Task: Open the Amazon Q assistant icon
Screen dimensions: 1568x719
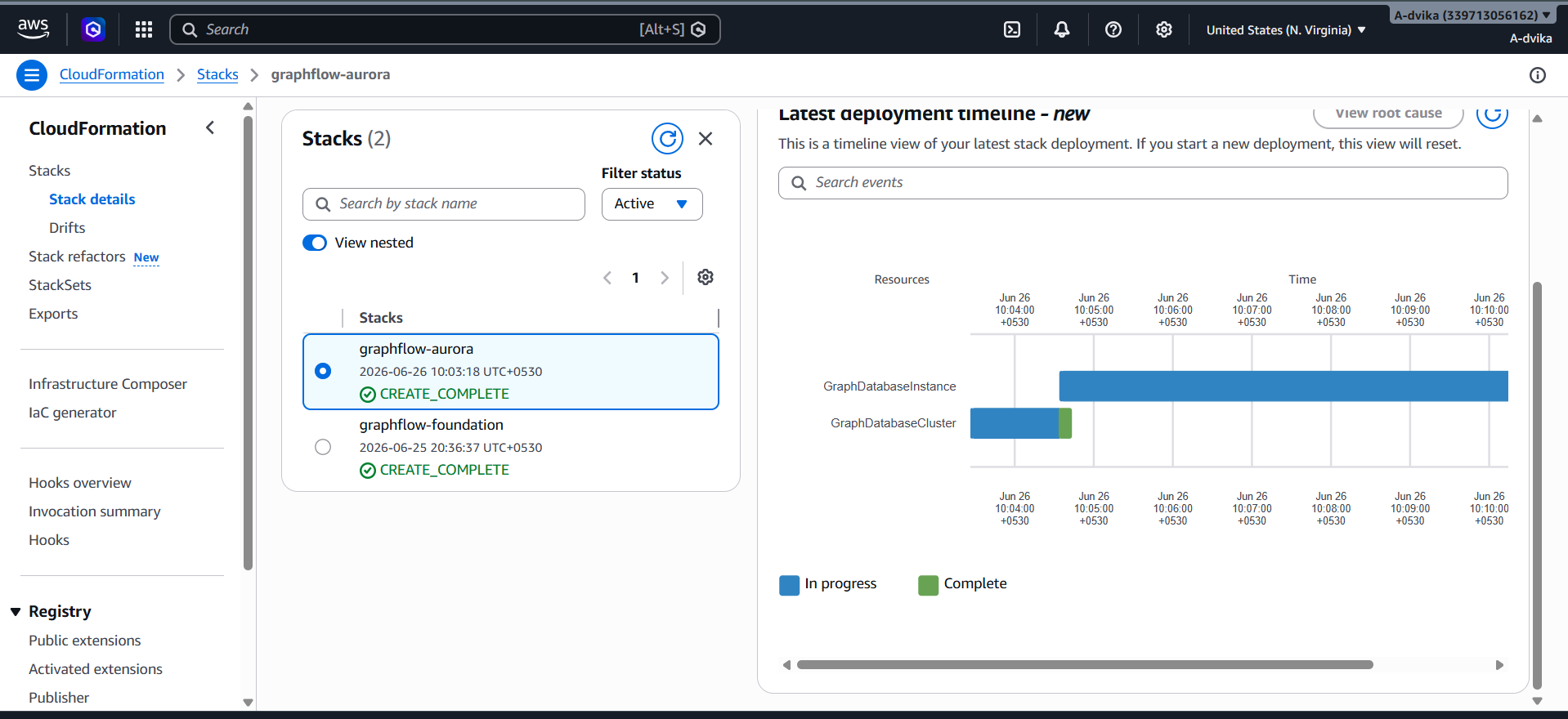Action: (x=93, y=29)
